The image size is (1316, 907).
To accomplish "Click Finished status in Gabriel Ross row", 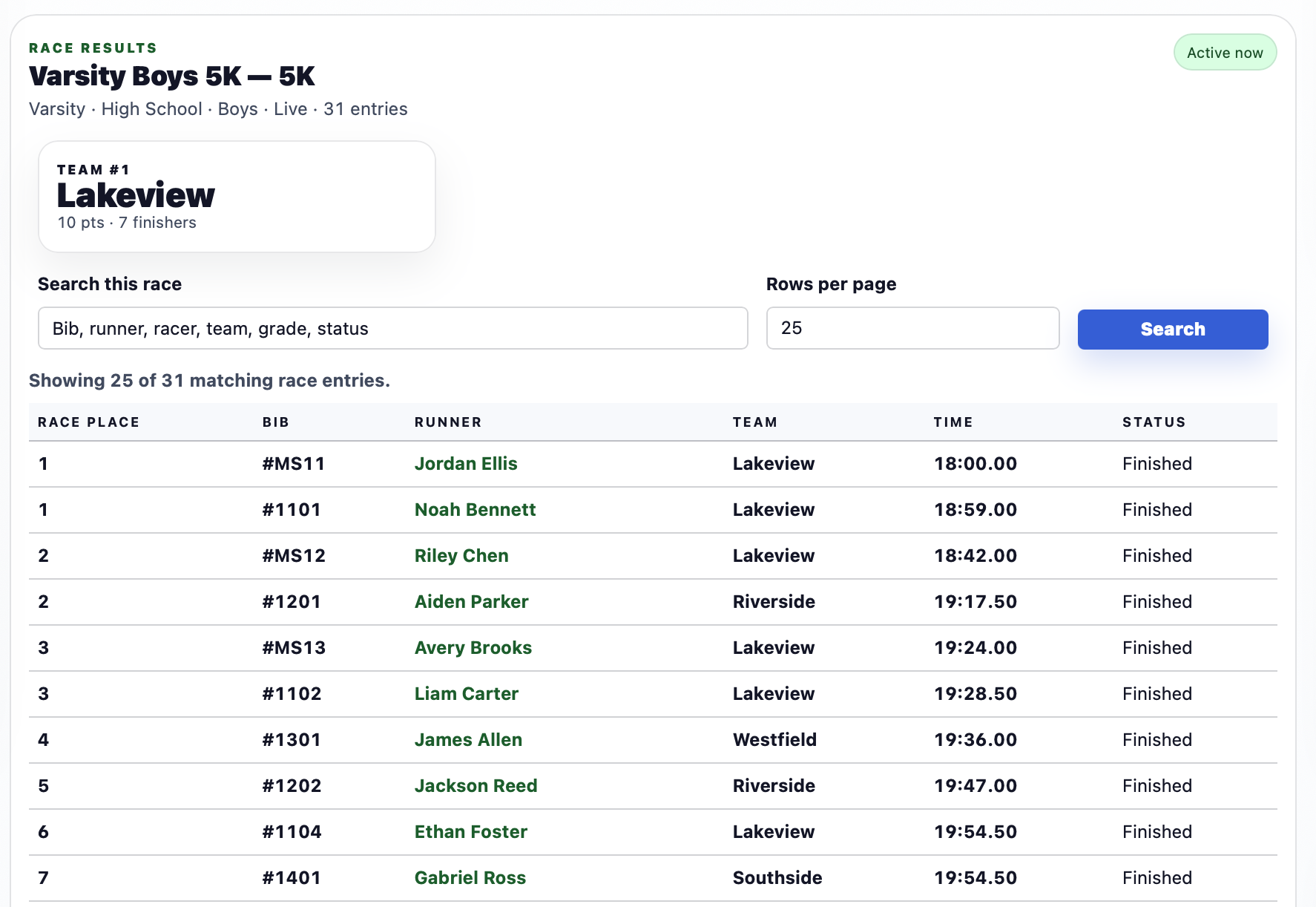I will click(x=1157, y=878).
